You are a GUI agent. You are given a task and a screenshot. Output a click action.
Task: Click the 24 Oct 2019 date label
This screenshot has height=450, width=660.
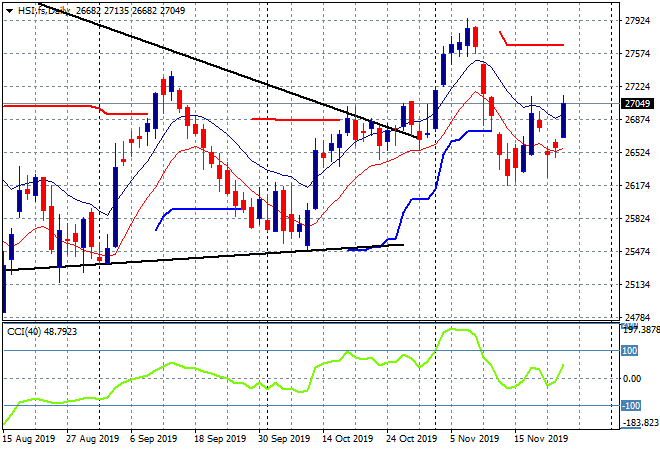(411, 439)
